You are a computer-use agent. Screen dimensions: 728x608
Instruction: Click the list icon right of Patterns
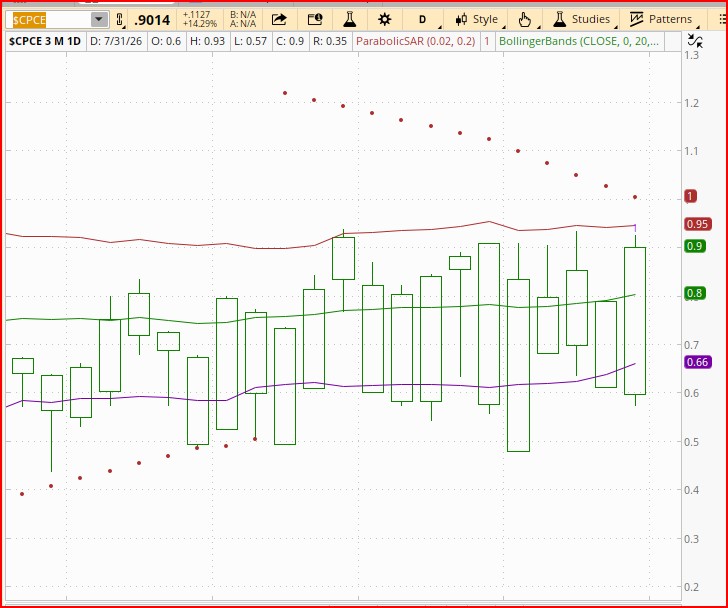click(722, 19)
